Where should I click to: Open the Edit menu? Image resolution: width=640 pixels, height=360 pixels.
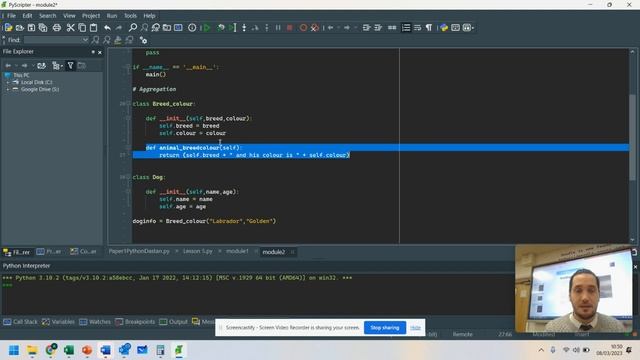[27, 16]
